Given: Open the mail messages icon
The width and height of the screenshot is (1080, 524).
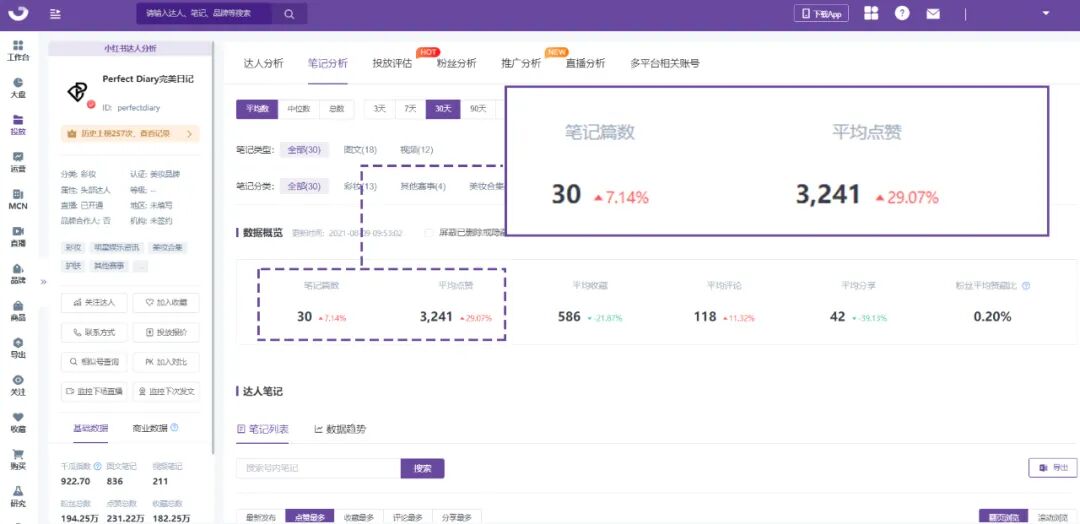Looking at the screenshot, I should [x=933, y=14].
